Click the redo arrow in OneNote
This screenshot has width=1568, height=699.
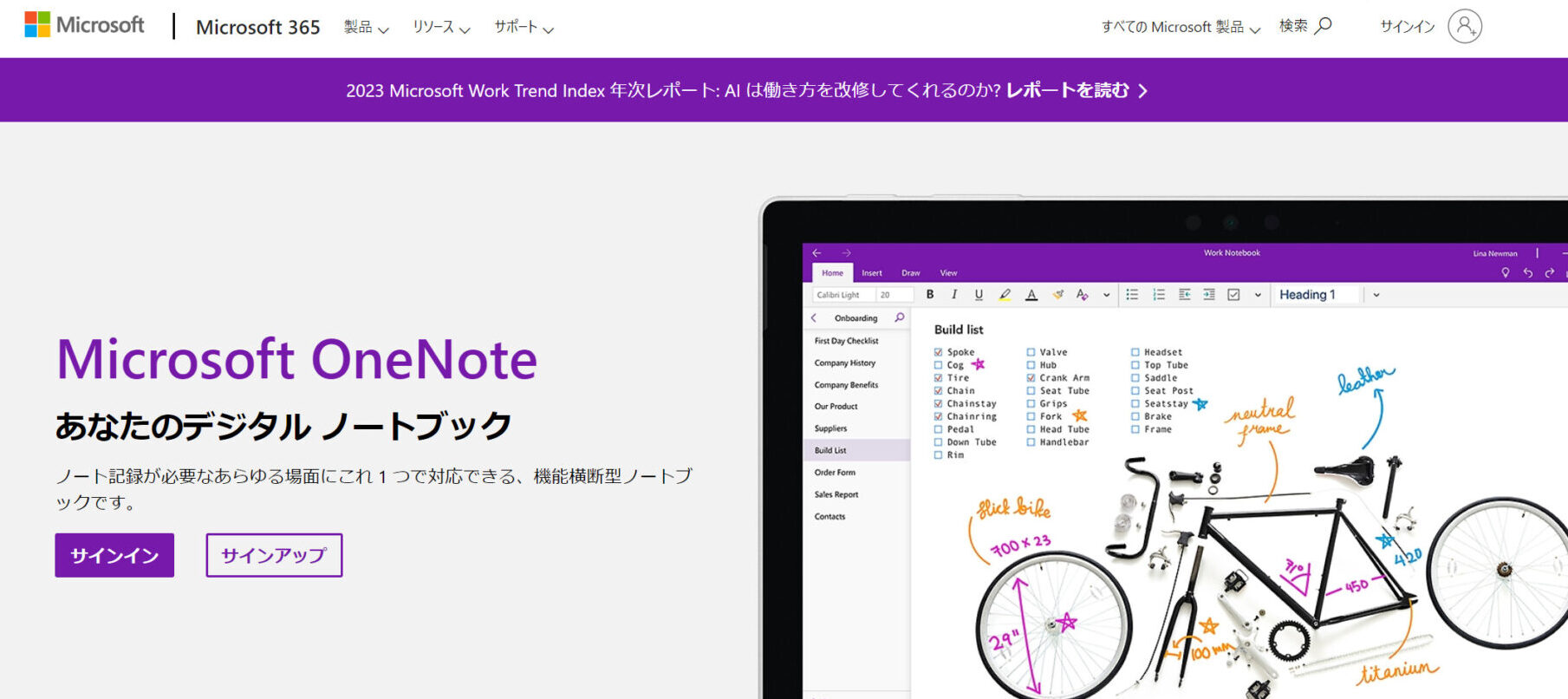(x=1550, y=272)
